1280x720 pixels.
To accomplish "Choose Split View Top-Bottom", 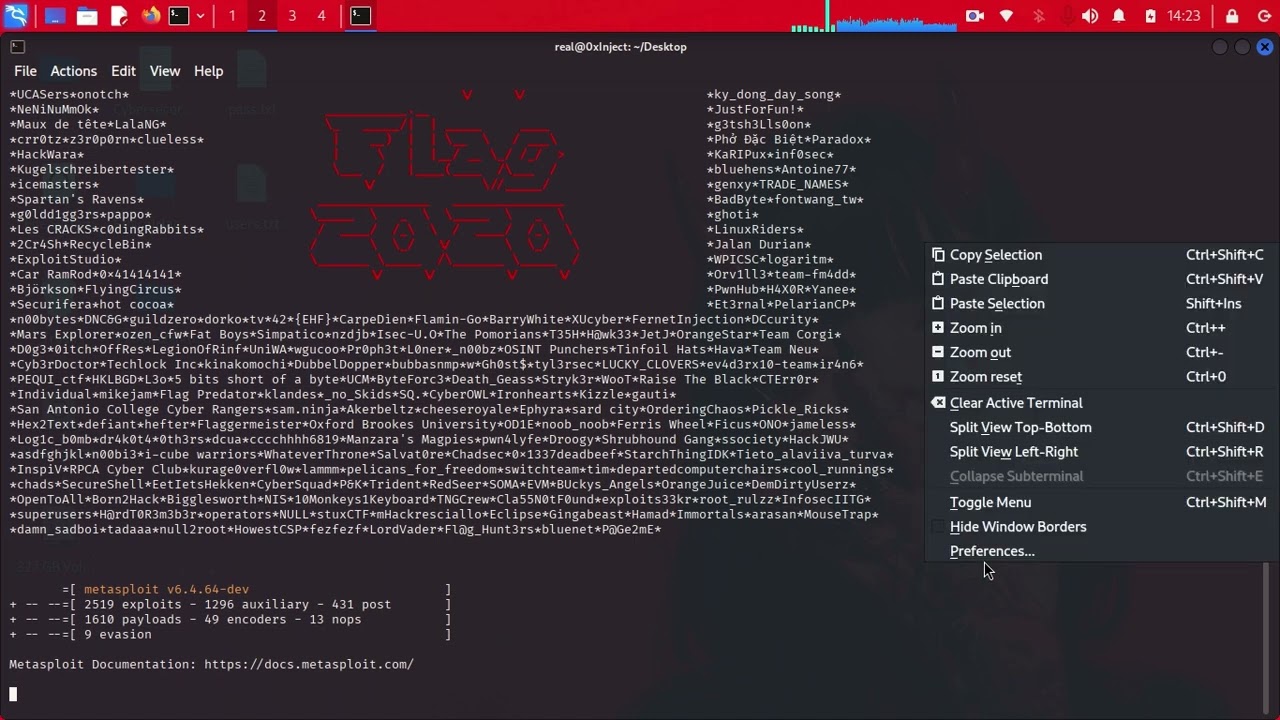I will [1099, 427].
